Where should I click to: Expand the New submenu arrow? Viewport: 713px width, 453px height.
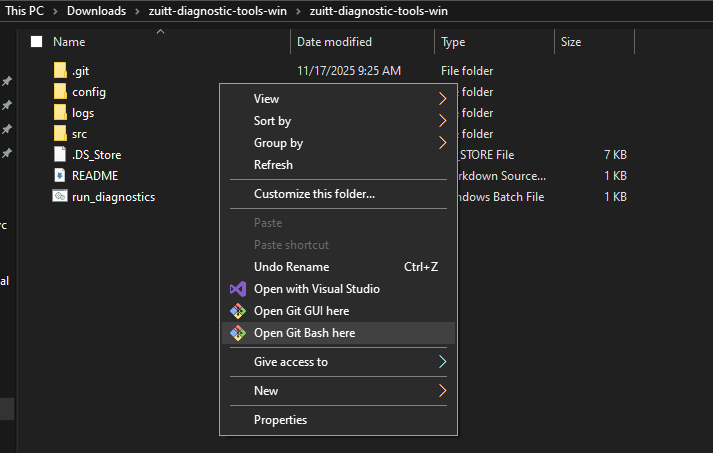[442, 391]
